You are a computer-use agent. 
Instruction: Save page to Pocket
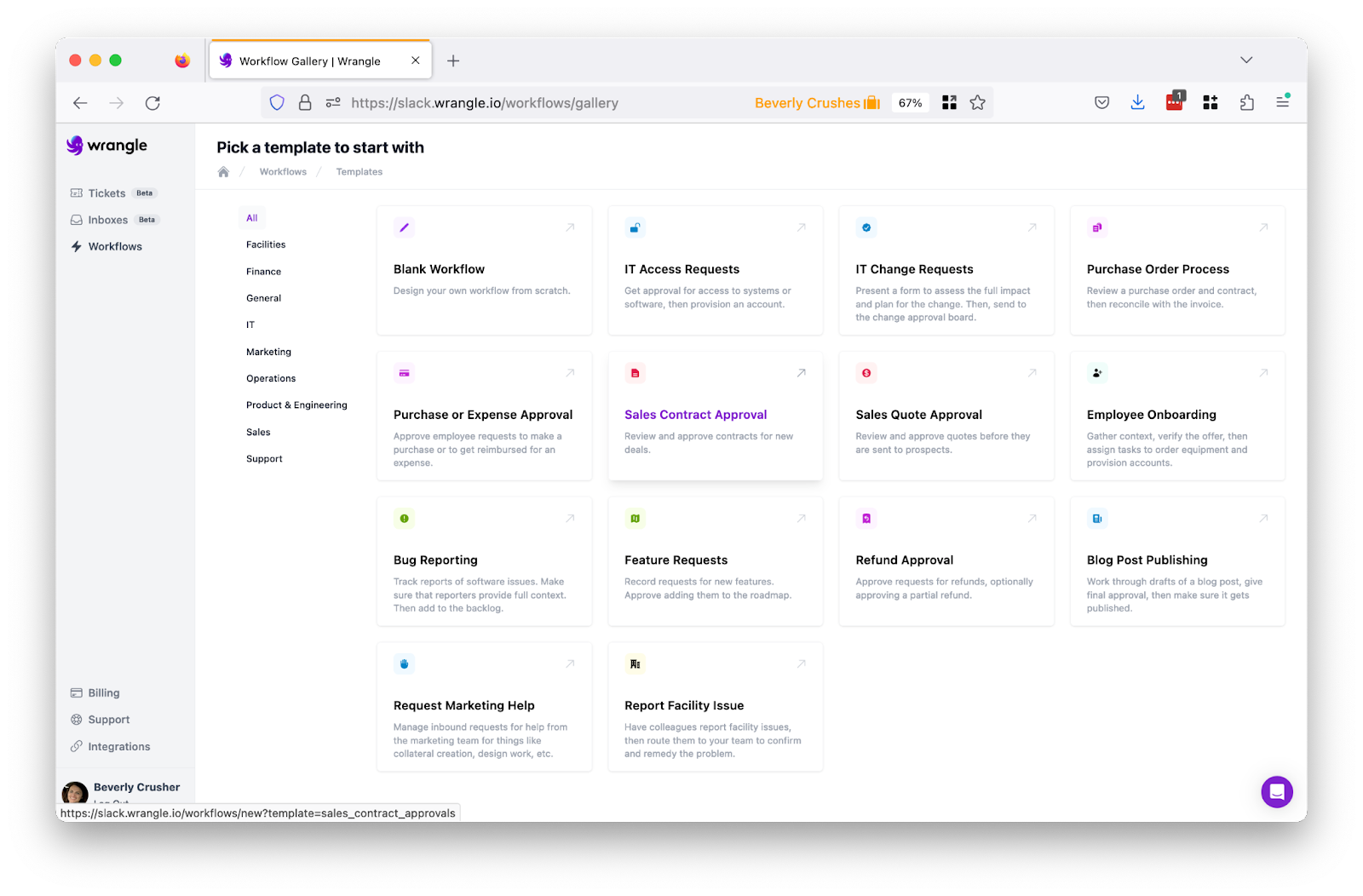click(x=1101, y=103)
